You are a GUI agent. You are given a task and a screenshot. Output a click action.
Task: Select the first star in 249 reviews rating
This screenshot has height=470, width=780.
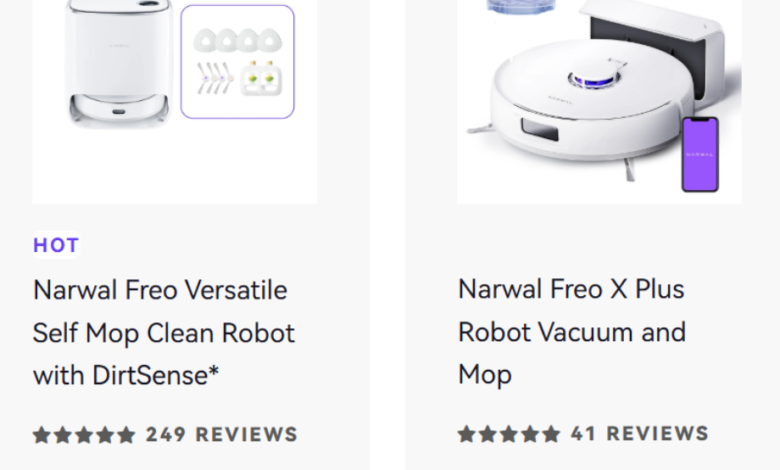(x=42, y=435)
